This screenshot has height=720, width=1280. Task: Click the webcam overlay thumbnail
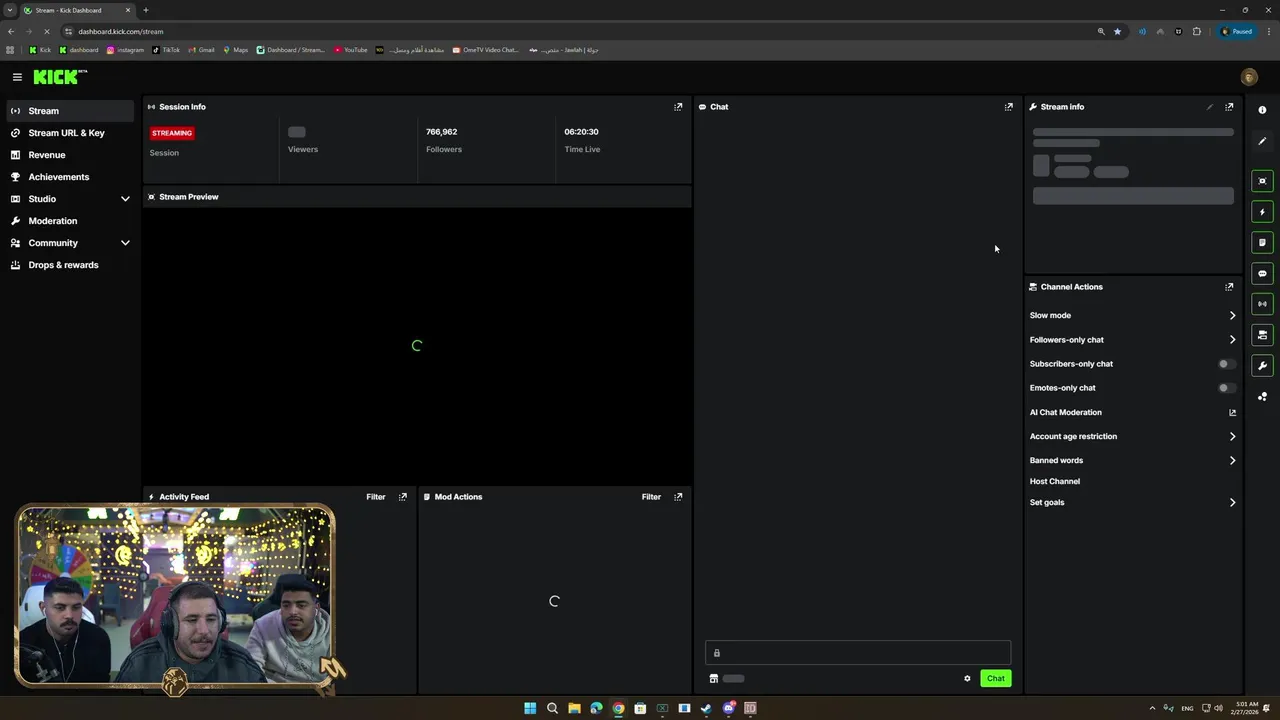pyautogui.click(x=175, y=597)
